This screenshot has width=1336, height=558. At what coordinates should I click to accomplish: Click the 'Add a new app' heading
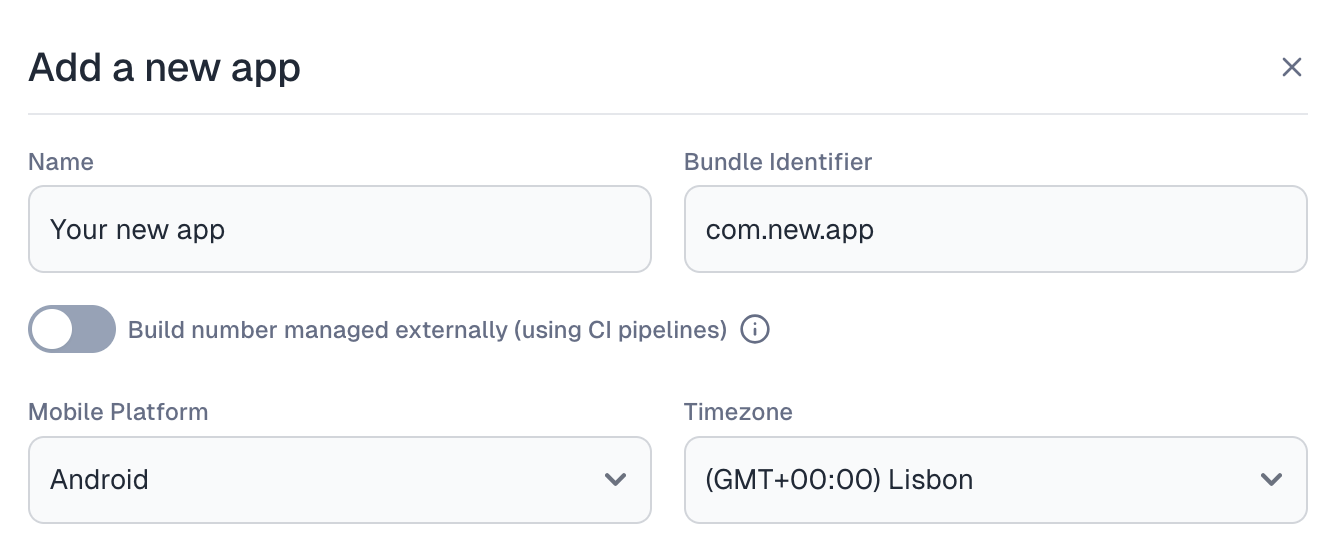pos(165,68)
